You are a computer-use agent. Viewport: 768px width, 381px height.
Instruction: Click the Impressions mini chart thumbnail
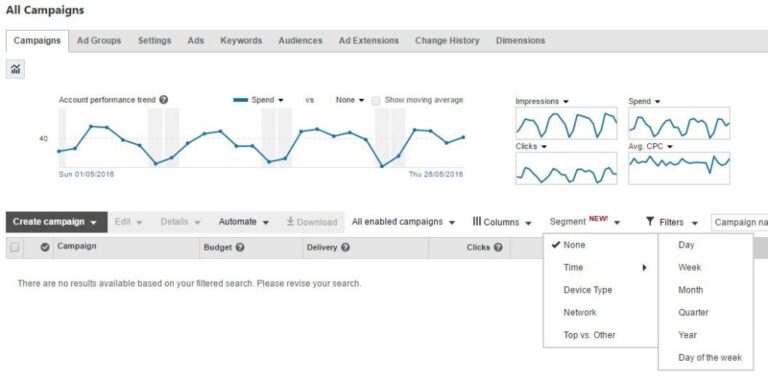[566, 123]
